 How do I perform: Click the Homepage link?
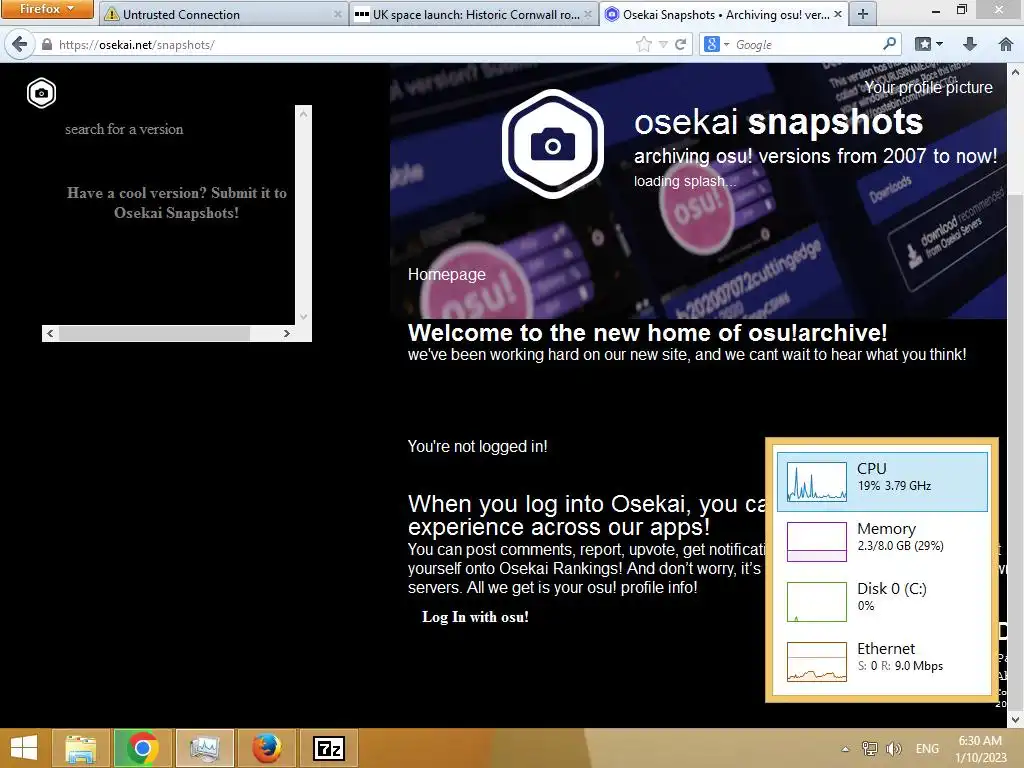pos(447,274)
